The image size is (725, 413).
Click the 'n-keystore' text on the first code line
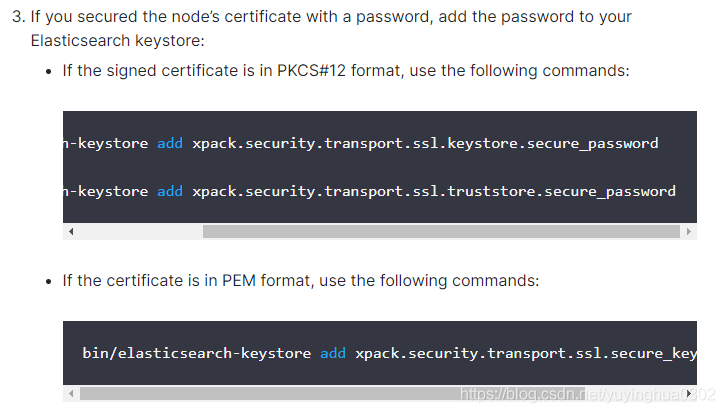click(106, 143)
